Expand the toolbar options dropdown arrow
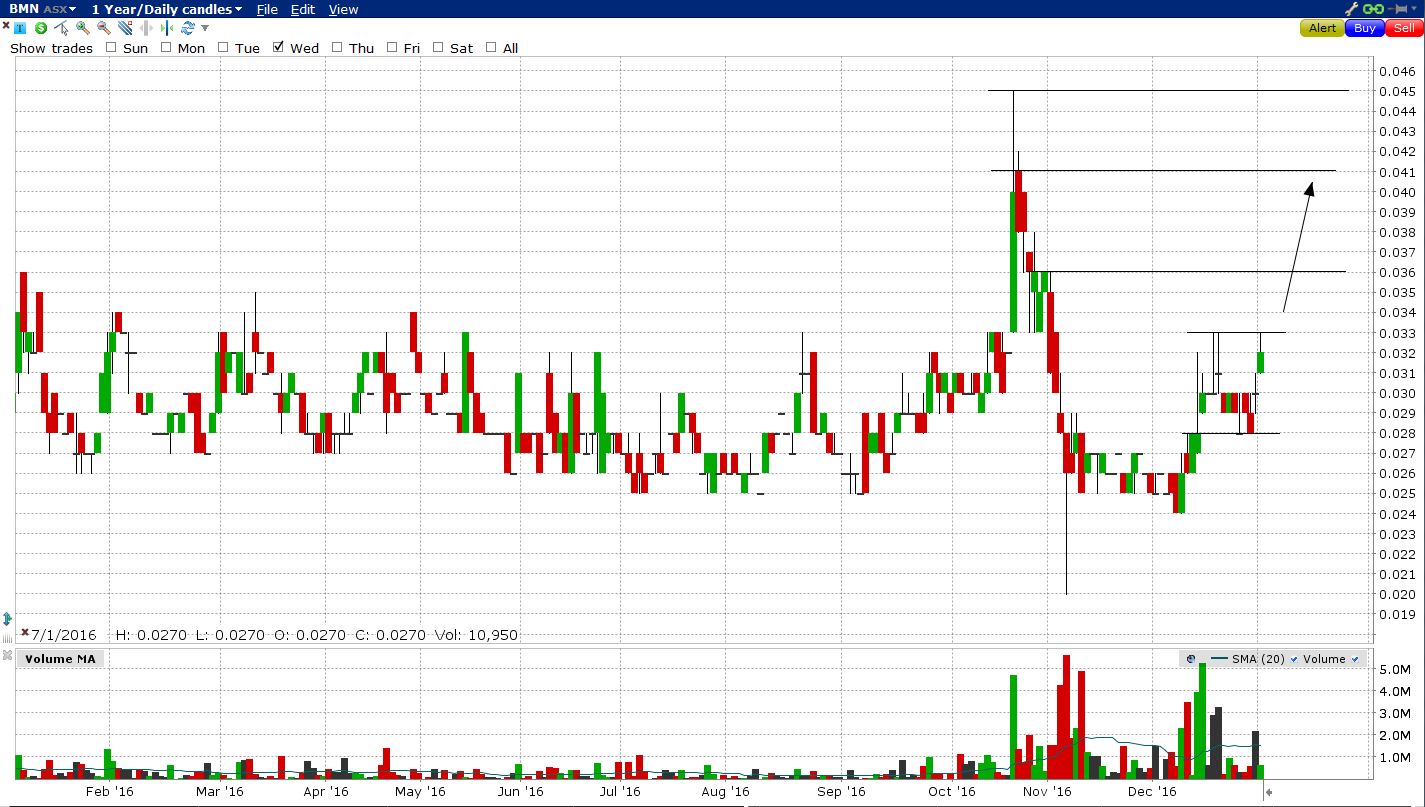1425x807 pixels. [x=205, y=28]
